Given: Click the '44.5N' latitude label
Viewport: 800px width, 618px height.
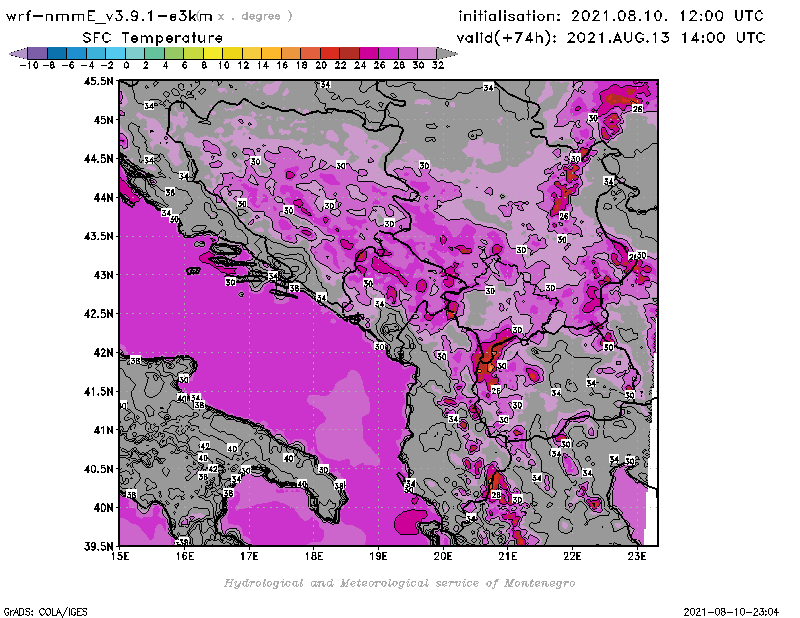Looking at the screenshot, I should 98,159.
